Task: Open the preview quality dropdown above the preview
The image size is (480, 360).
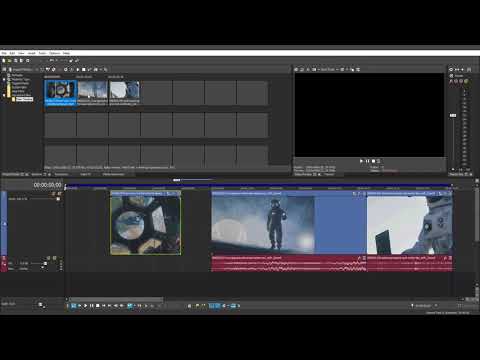Action: (x=328, y=69)
